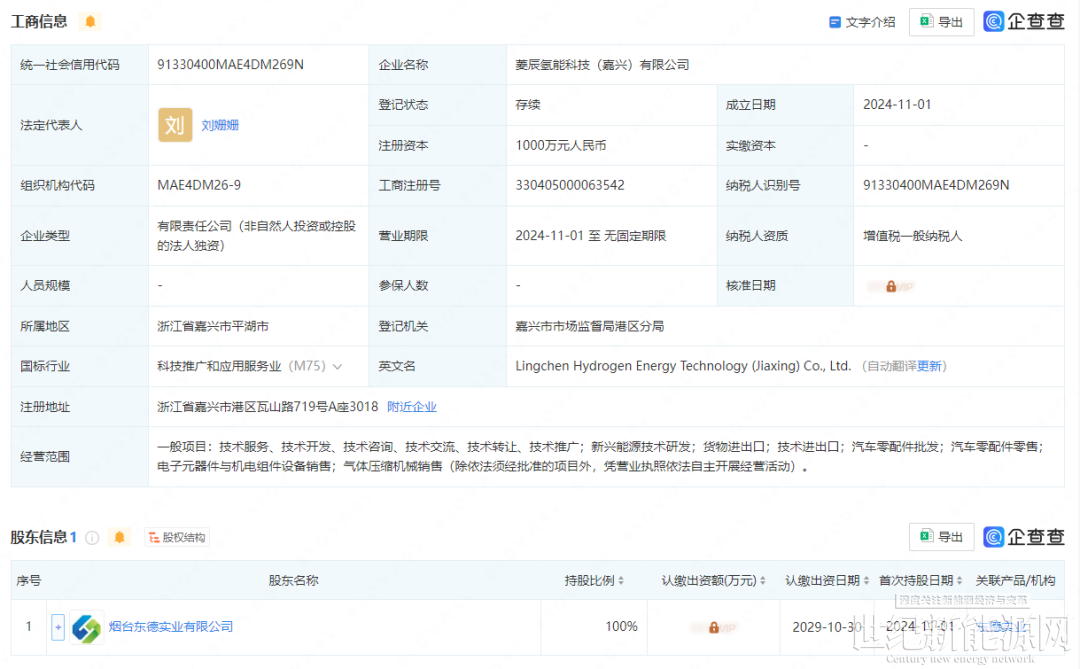Click 增值税一般纳税人 taxpayer qualification text
Viewport: 1080px width, 669px height.
[x=913, y=236]
